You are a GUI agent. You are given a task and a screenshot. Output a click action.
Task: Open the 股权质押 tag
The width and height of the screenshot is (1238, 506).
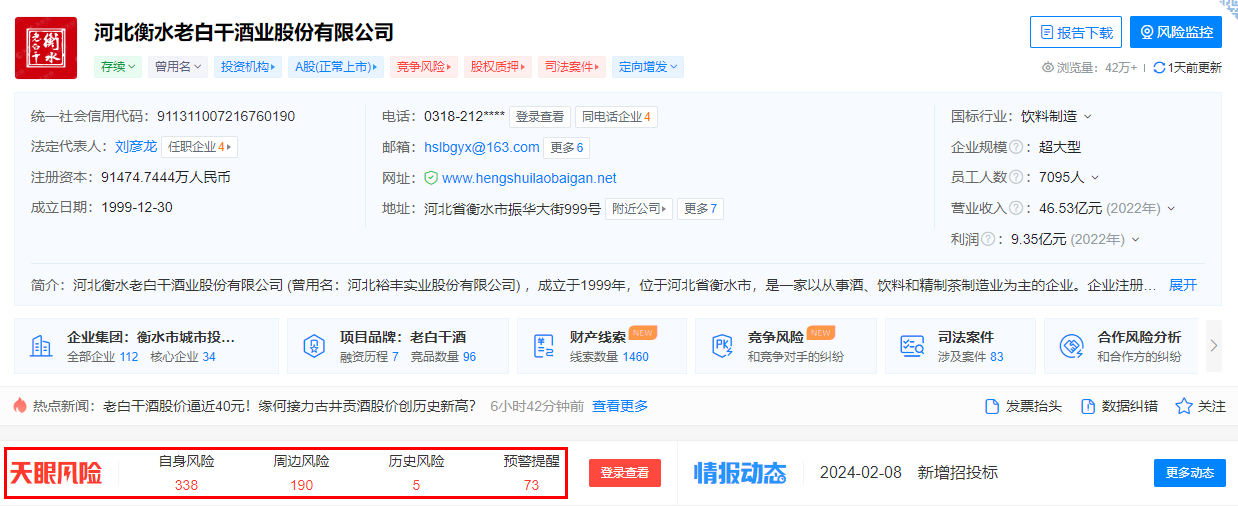click(x=498, y=67)
